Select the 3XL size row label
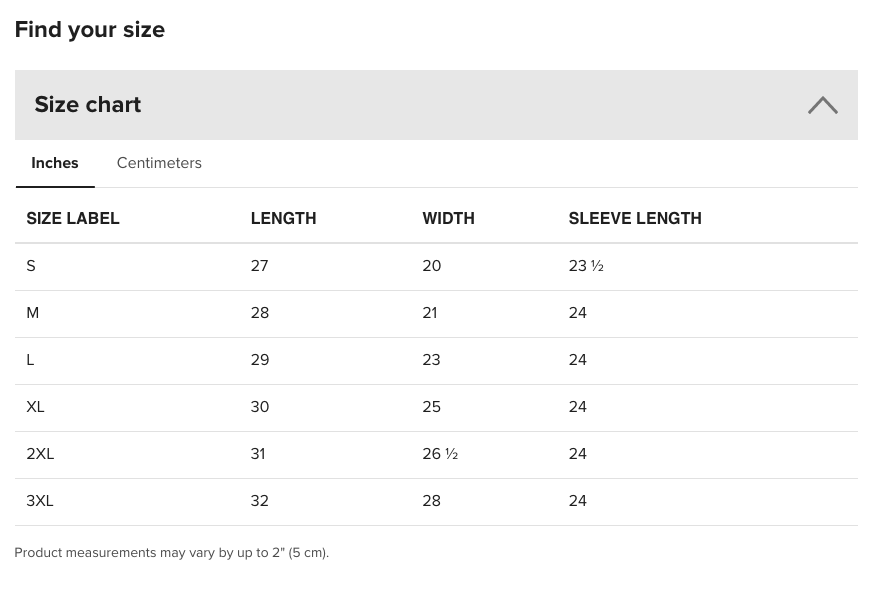Image resolution: width=877 pixels, height=591 pixels. (x=40, y=500)
